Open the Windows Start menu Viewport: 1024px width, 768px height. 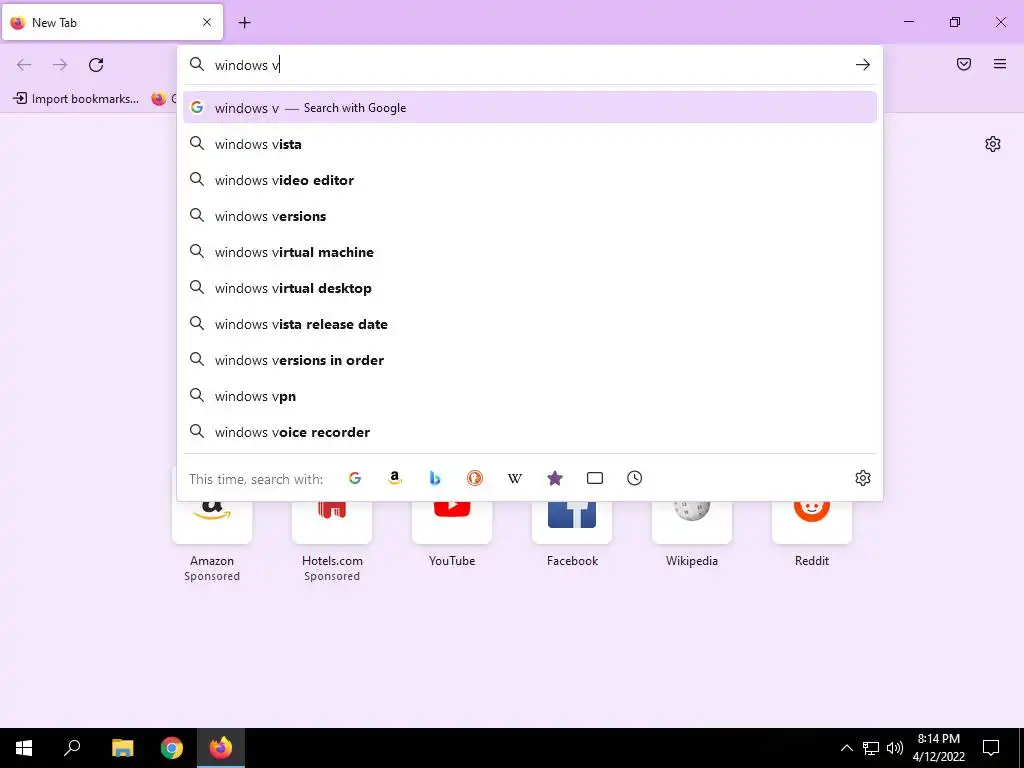(x=24, y=748)
